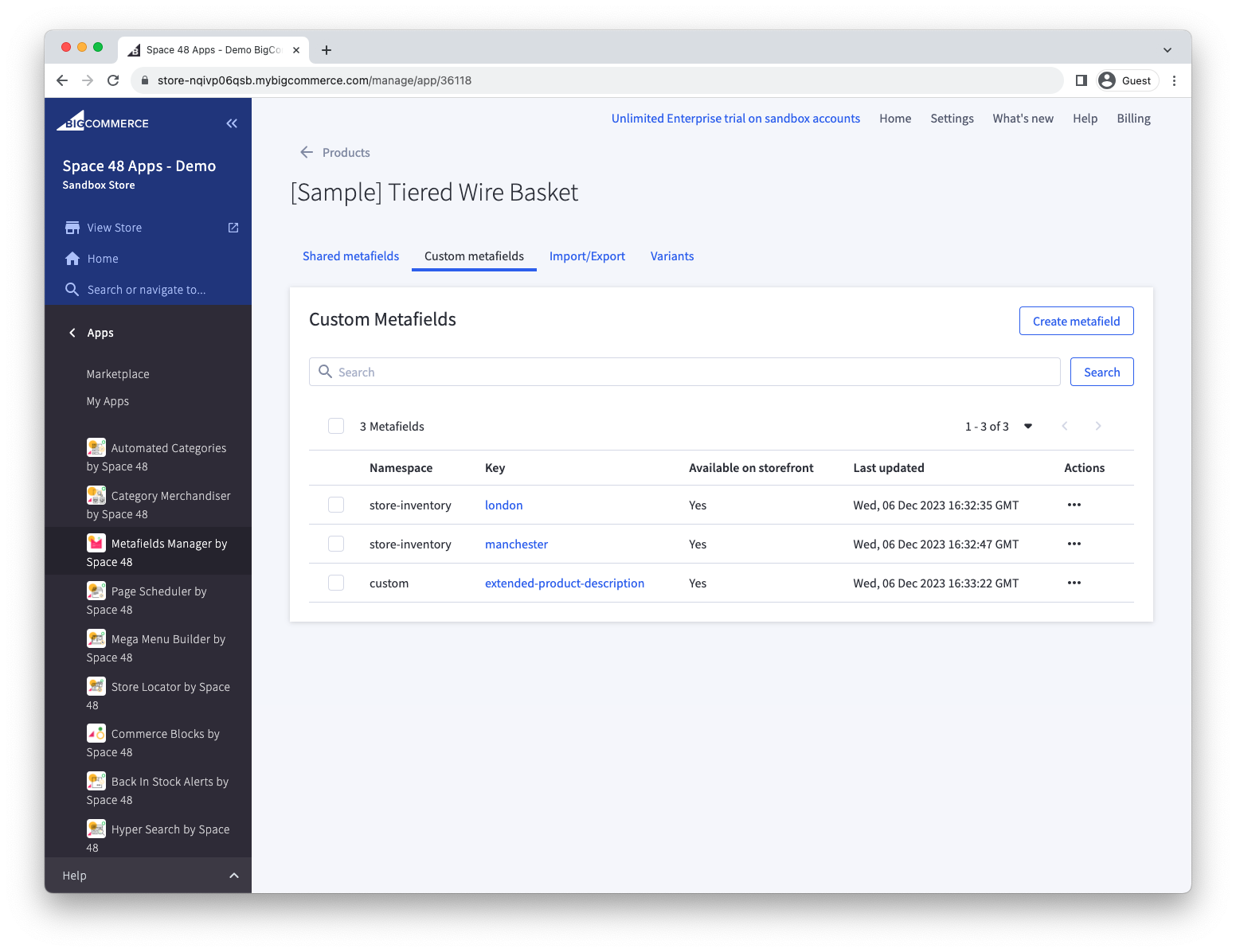Click back arrow next to Products
The height and width of the screenshot is (952, 1236).
pos(307,152)
